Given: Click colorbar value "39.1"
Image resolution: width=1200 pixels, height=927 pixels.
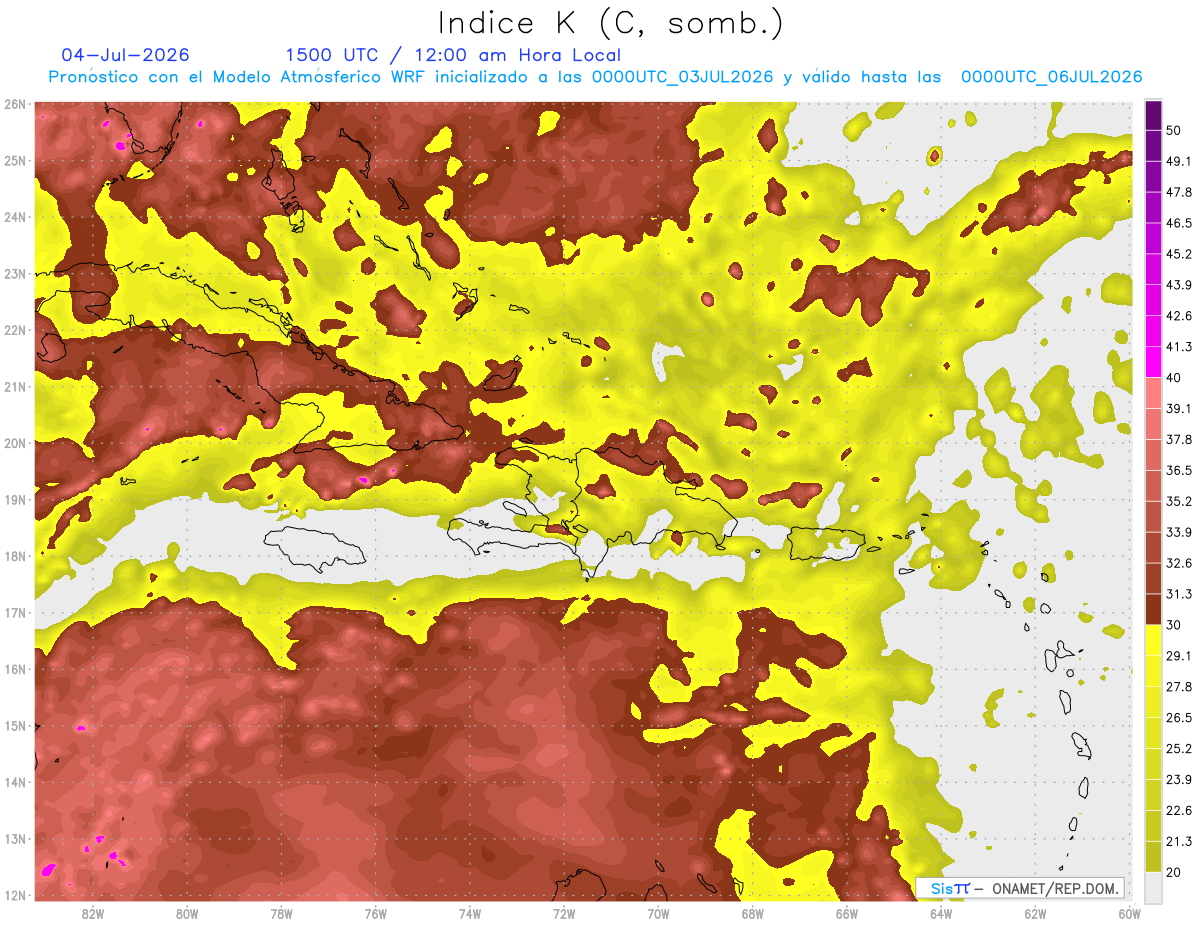Looking at the screenshot, I should 1180,408.
